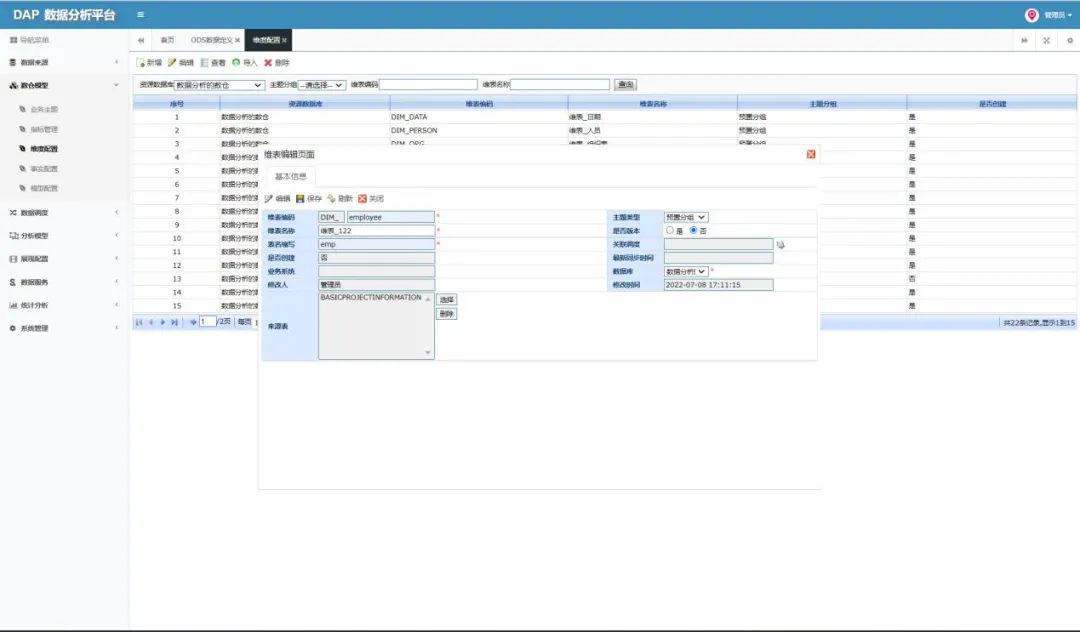Select the 基本信息 tab in dialog

click(290, 176)
